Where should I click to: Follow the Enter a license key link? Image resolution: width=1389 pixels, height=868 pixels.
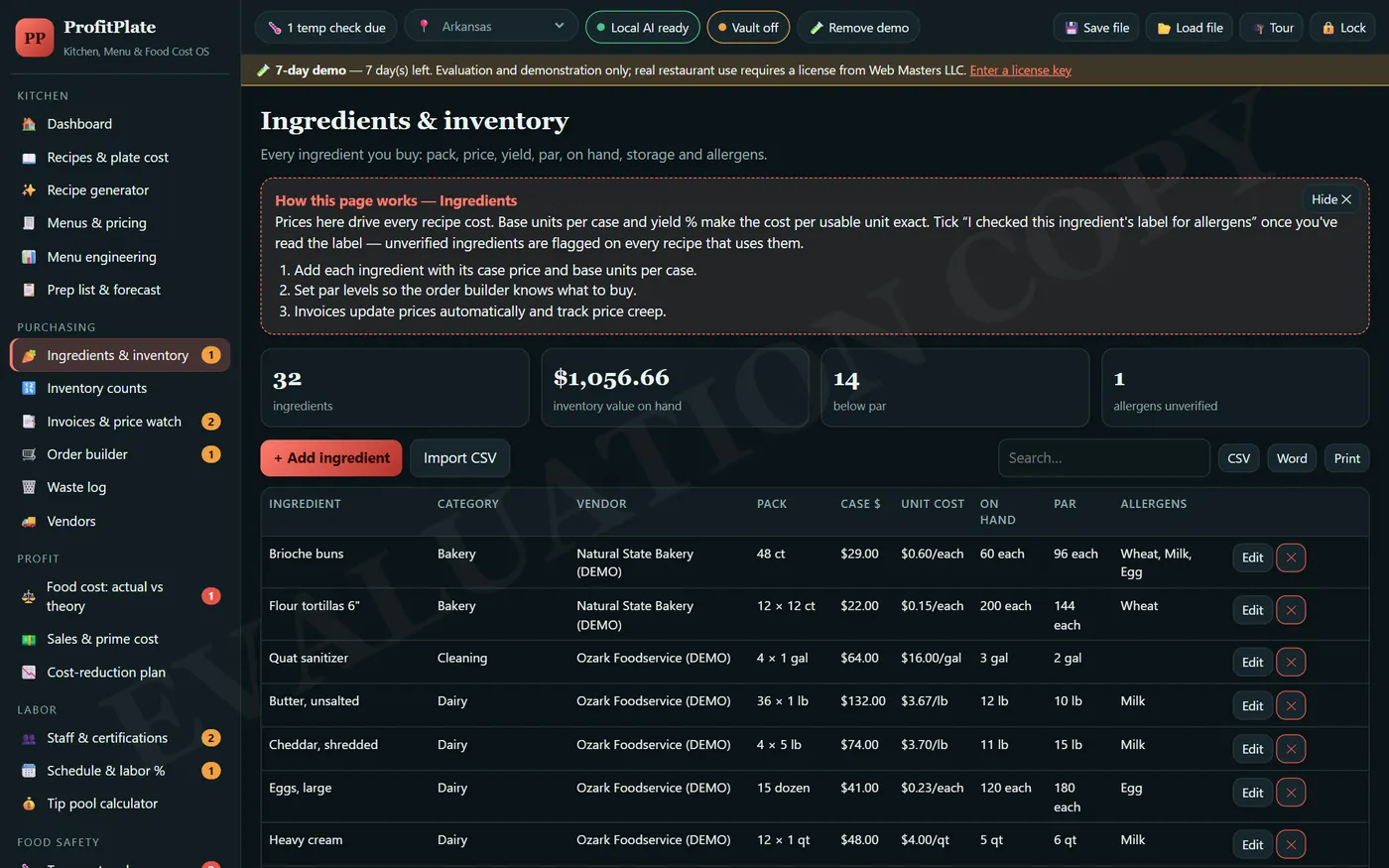(1020, 70)
